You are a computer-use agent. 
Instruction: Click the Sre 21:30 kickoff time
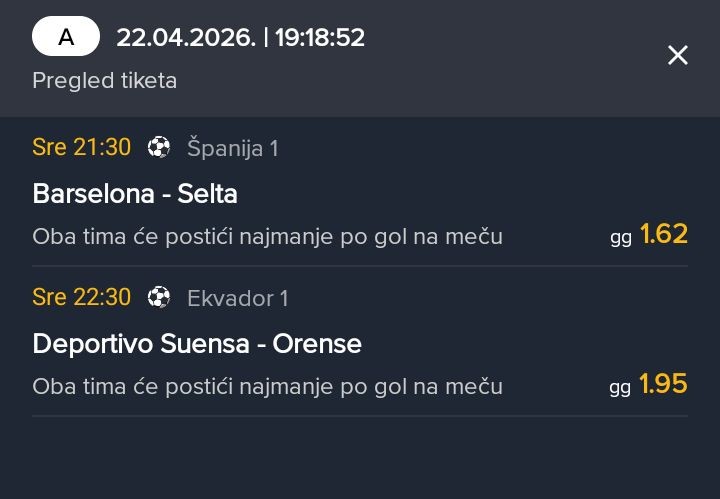(x=82, y=148)
